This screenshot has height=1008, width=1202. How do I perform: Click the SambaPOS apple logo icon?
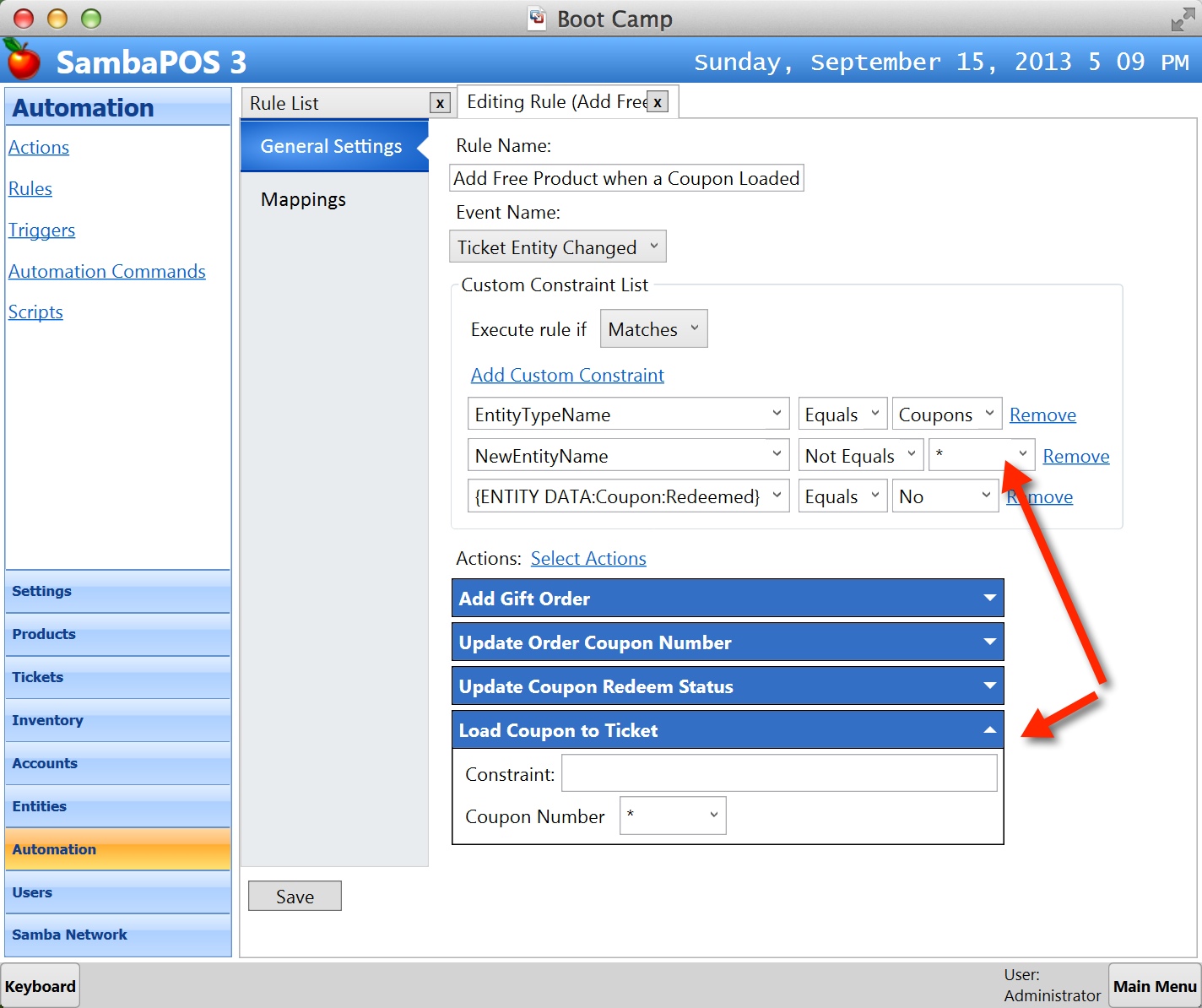(x=23, y=60)
